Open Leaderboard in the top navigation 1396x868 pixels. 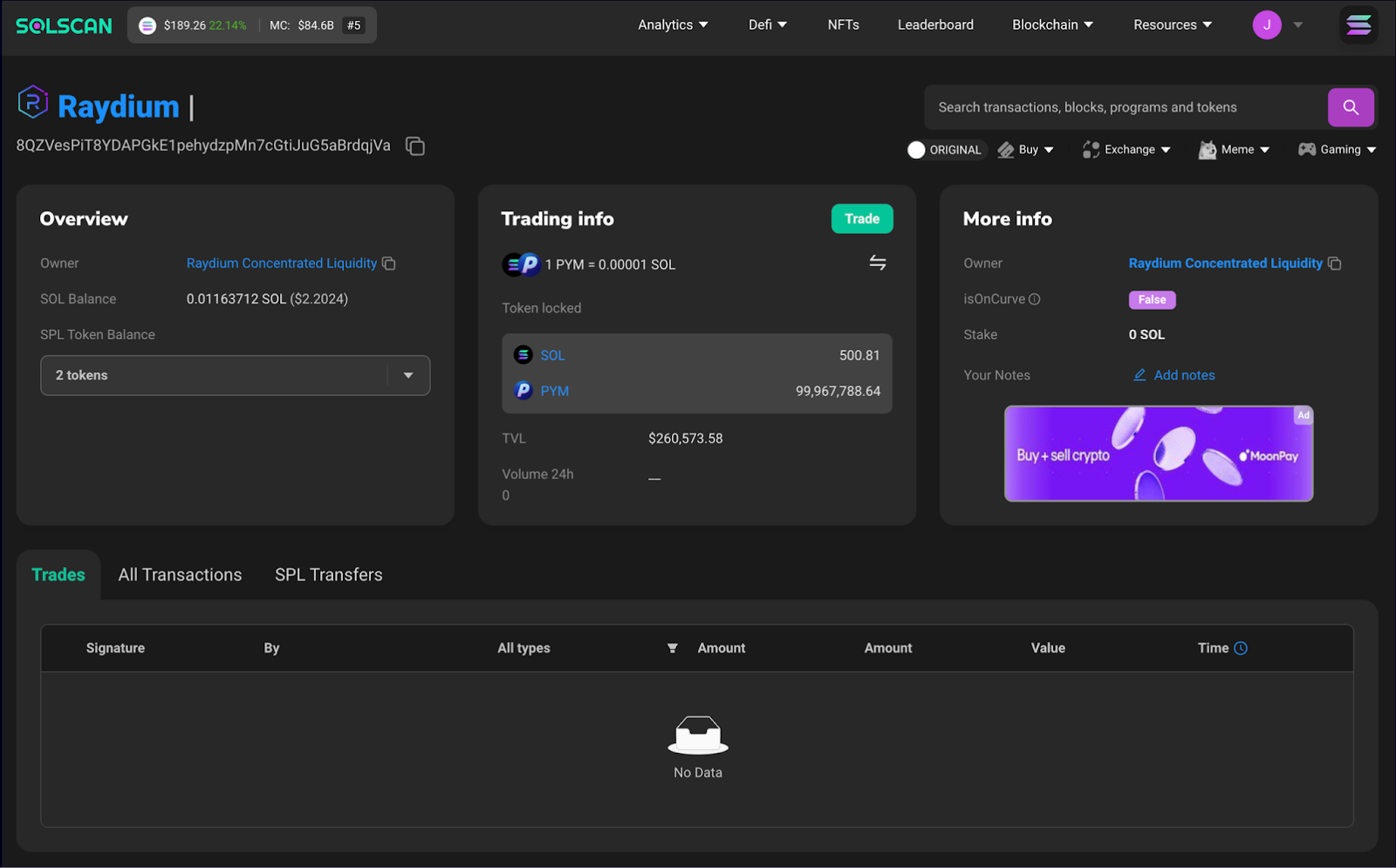[935, 25]
